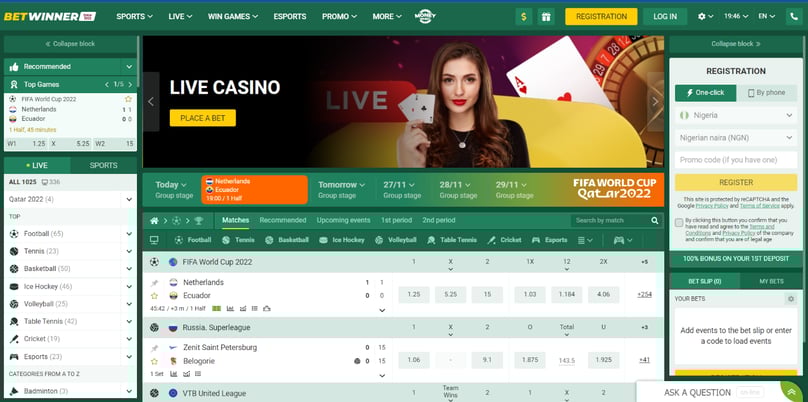Click bet slip settings gear icon
The width and height of the screenshot is (808, 402).
[790, 299]
